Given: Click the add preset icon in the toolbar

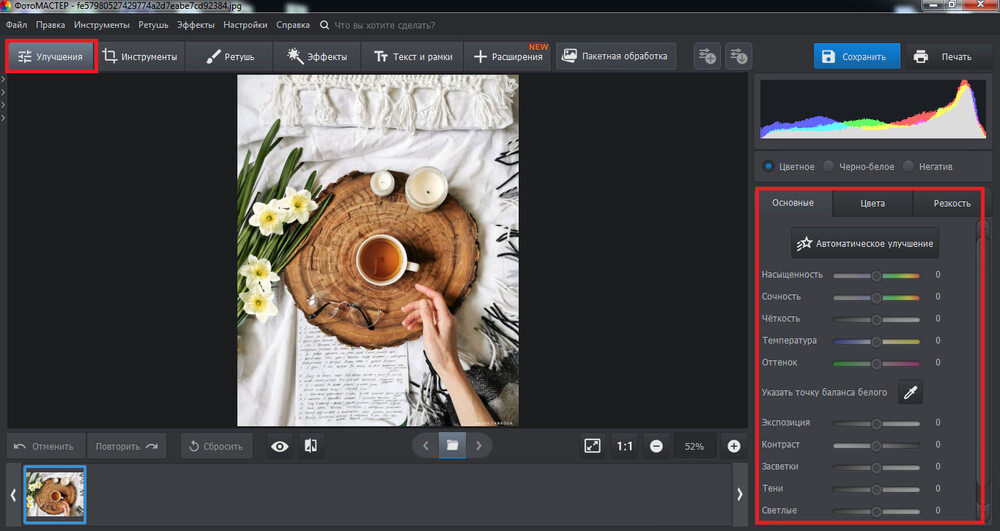Looking at the screenshot, I should point(707,57).
